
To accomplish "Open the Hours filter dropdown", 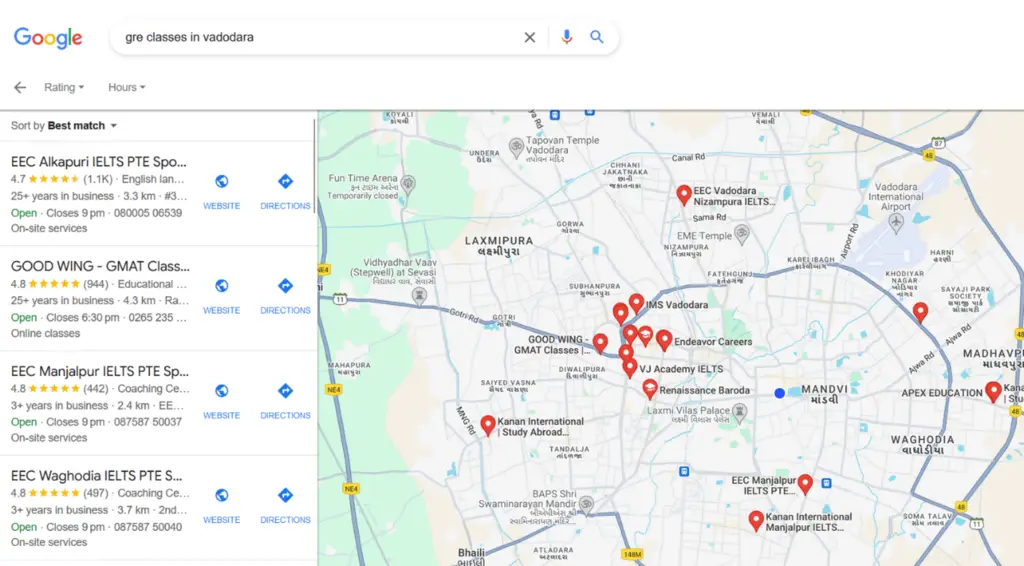I will pyautogui.click(x=127, y=87).
